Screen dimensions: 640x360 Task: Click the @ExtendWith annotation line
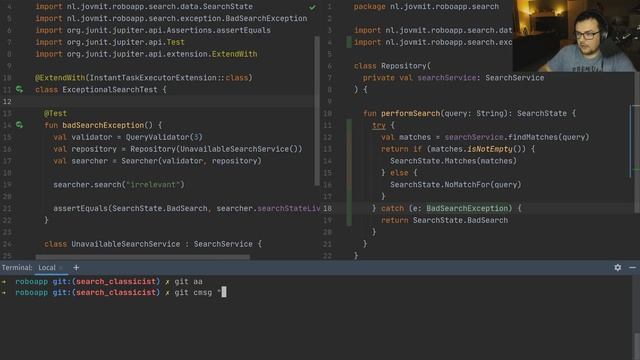click(144, 78)
